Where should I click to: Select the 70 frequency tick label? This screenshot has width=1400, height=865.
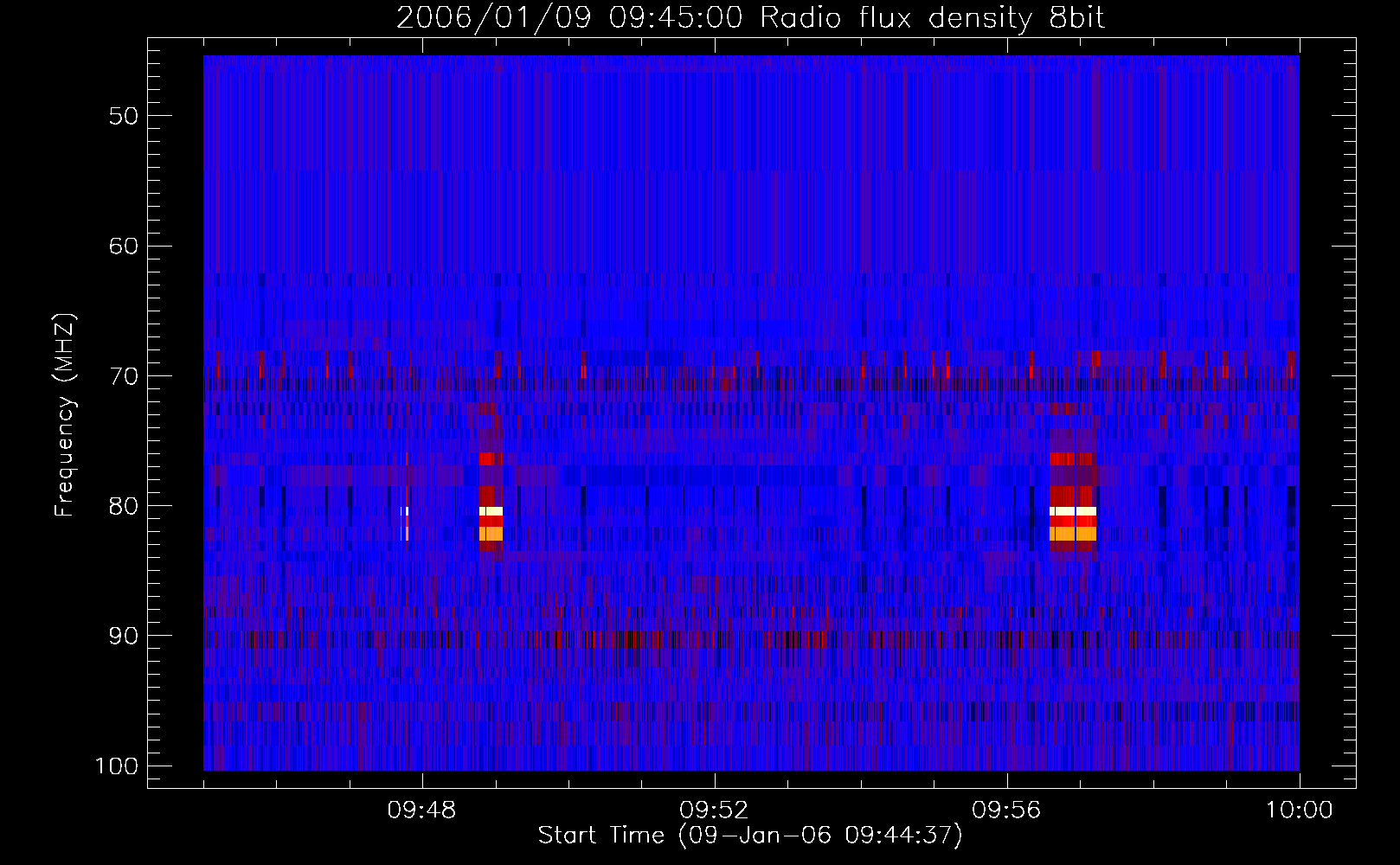(124, 376)
